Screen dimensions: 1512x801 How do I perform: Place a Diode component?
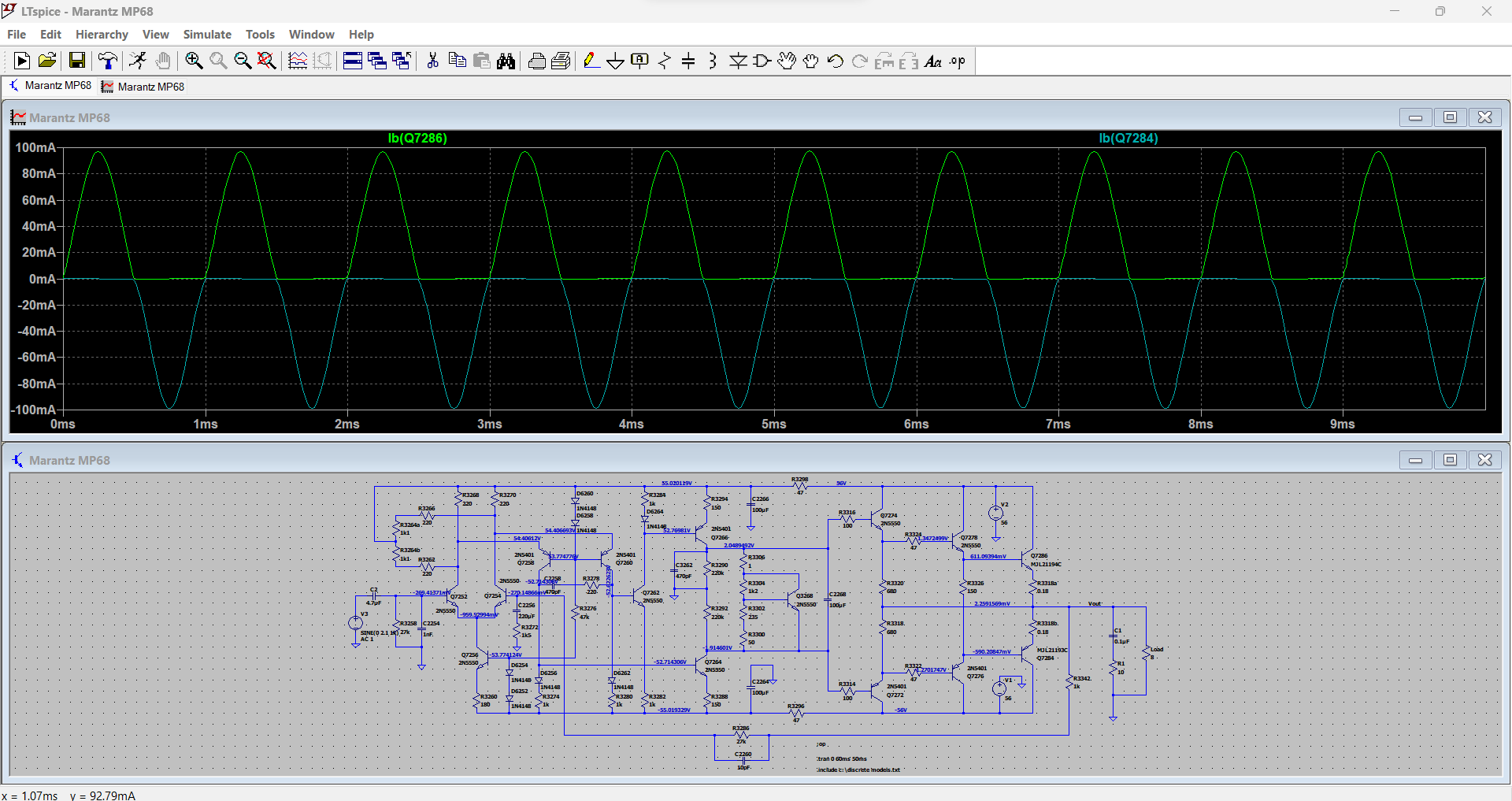pyautogui.click(x=738, y=61)
